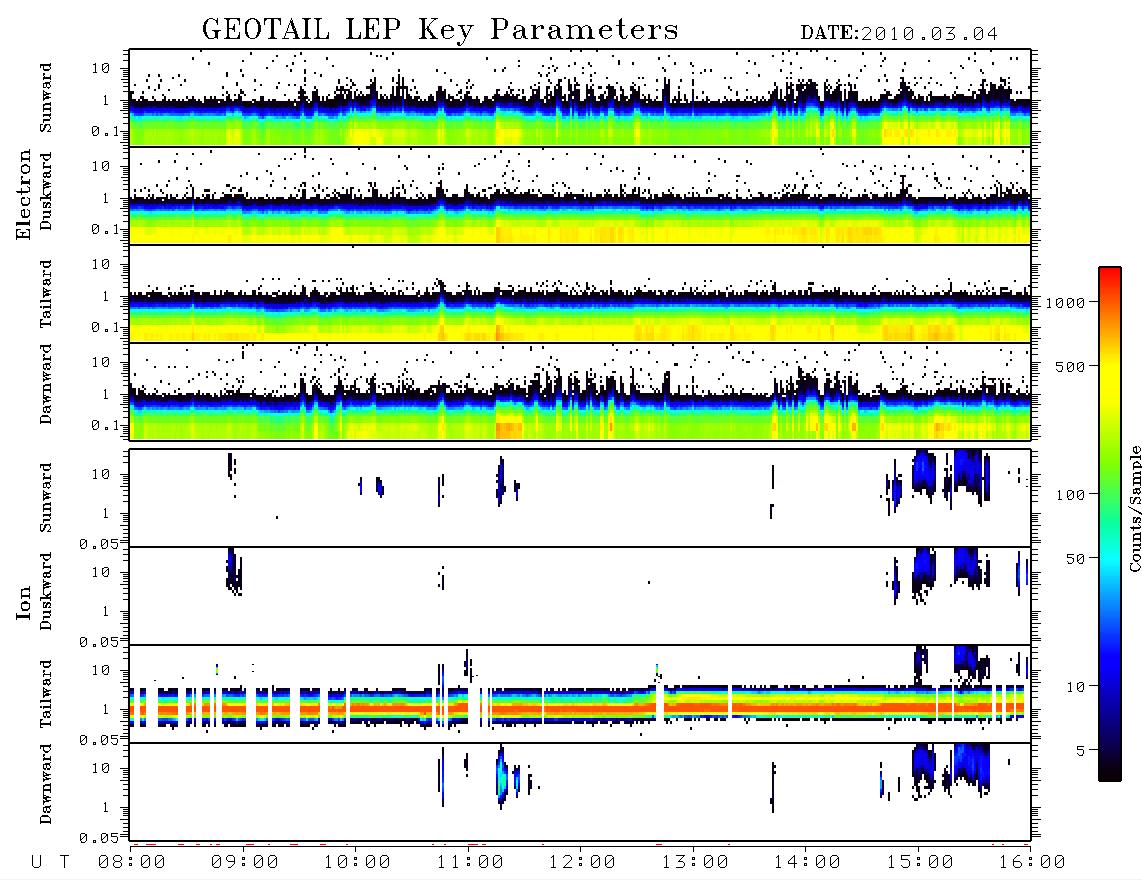Click the "100" color bar tick label
Image resolution: width=1142 pixels, height=880 pixels.
pyautogui.click(x=1071, y=495)
